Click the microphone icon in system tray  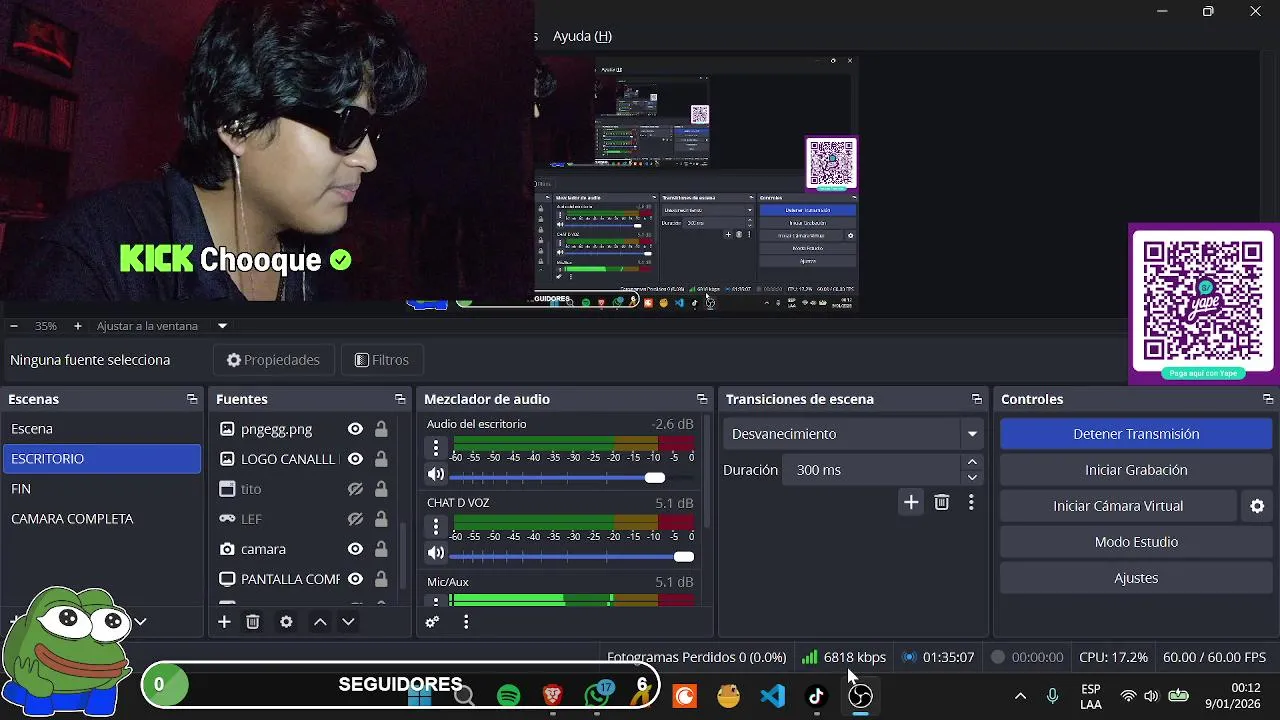point(1052,696)
